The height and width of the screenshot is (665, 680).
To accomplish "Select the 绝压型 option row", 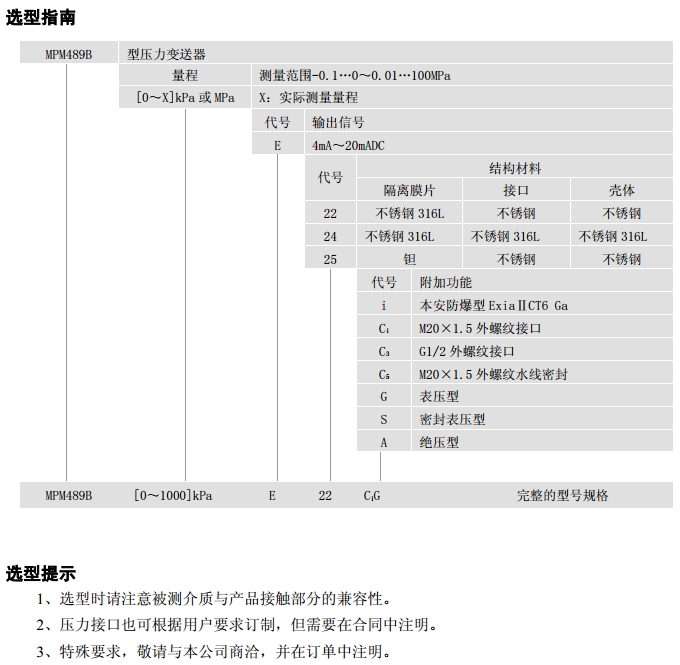I will [x=439, y=442].
